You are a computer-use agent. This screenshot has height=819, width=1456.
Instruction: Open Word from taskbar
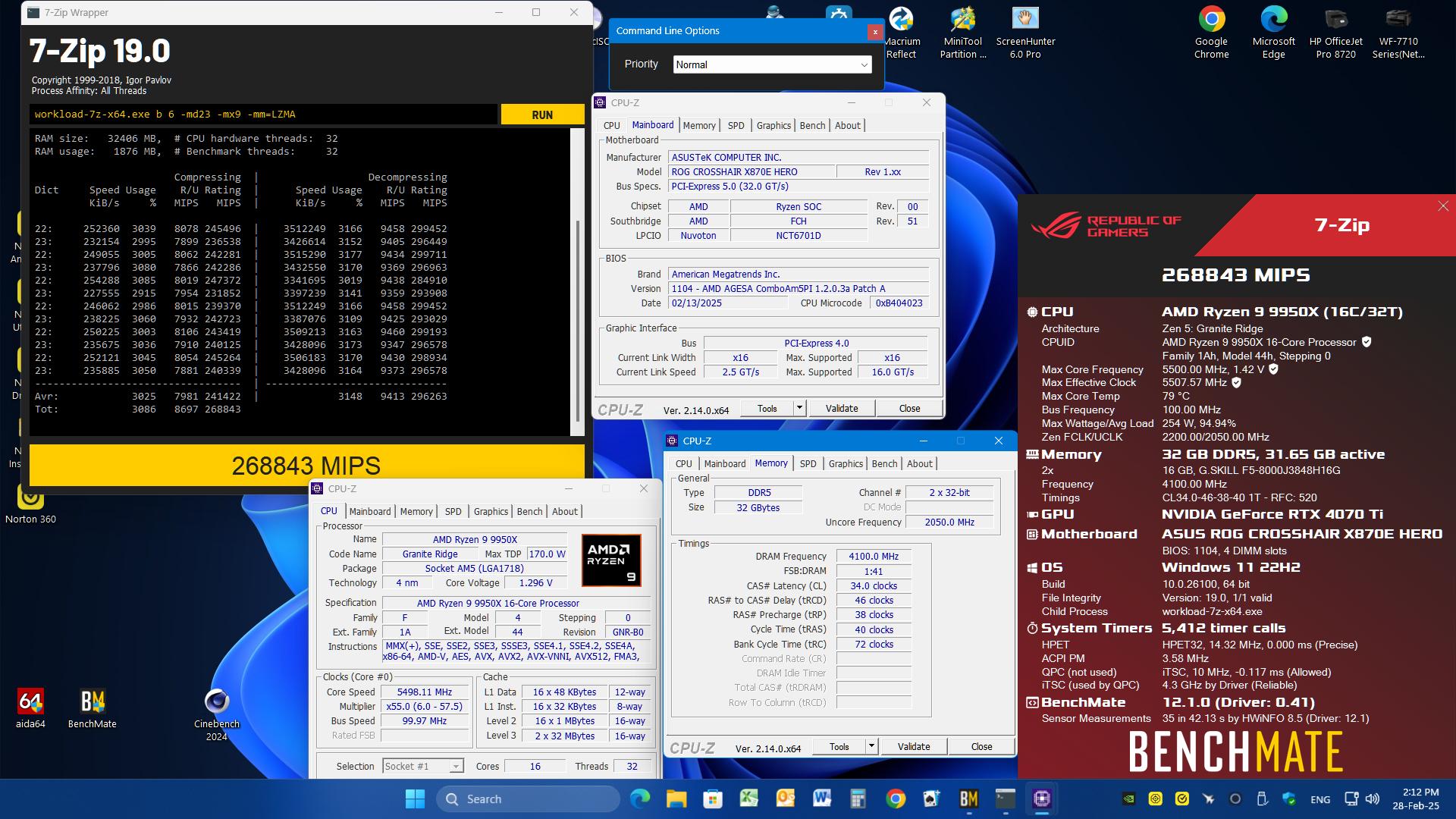click(x=822, y=799)
